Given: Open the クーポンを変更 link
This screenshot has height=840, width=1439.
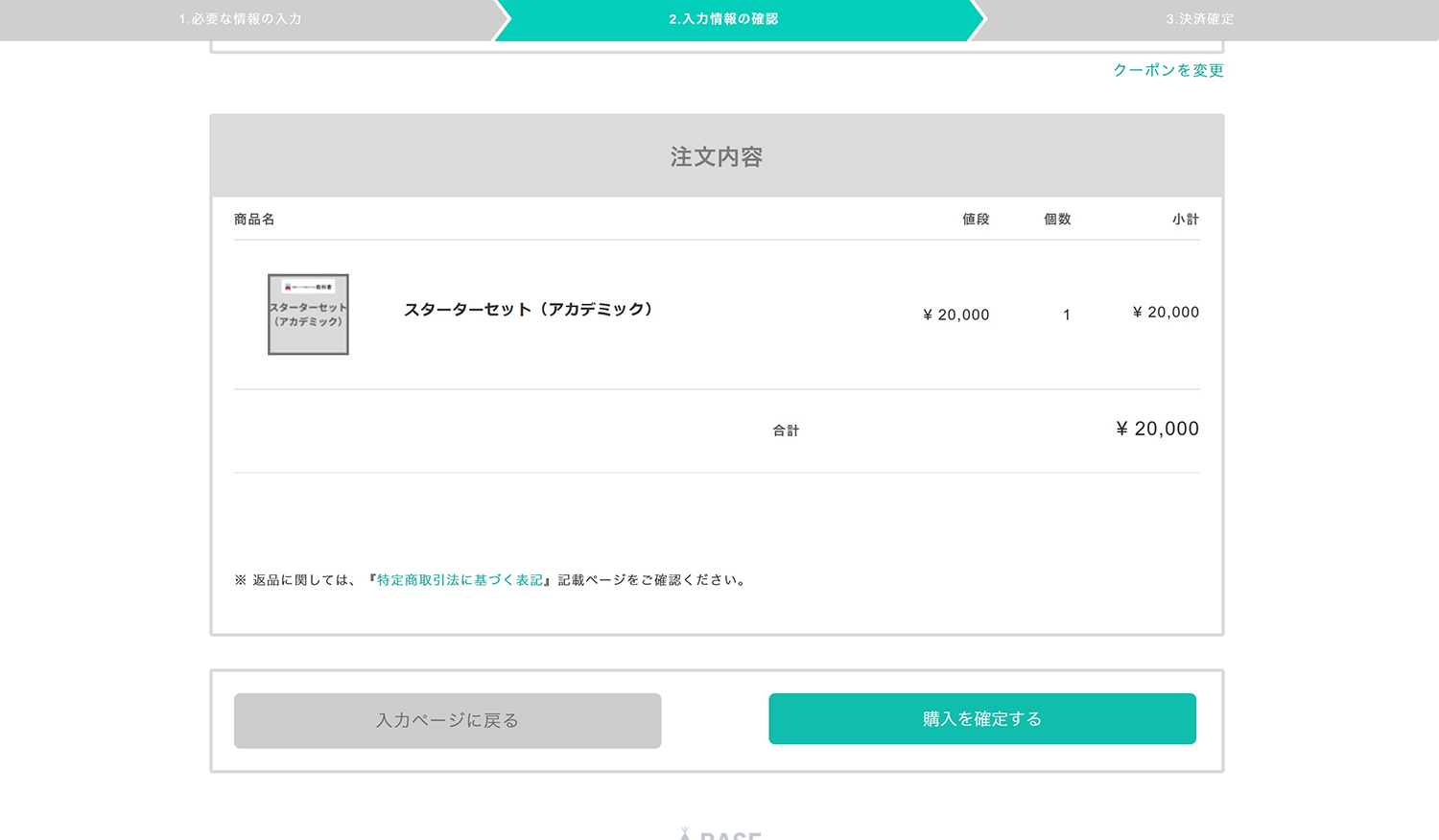Looking at the screenshot, I should (x=1168, y=70).
